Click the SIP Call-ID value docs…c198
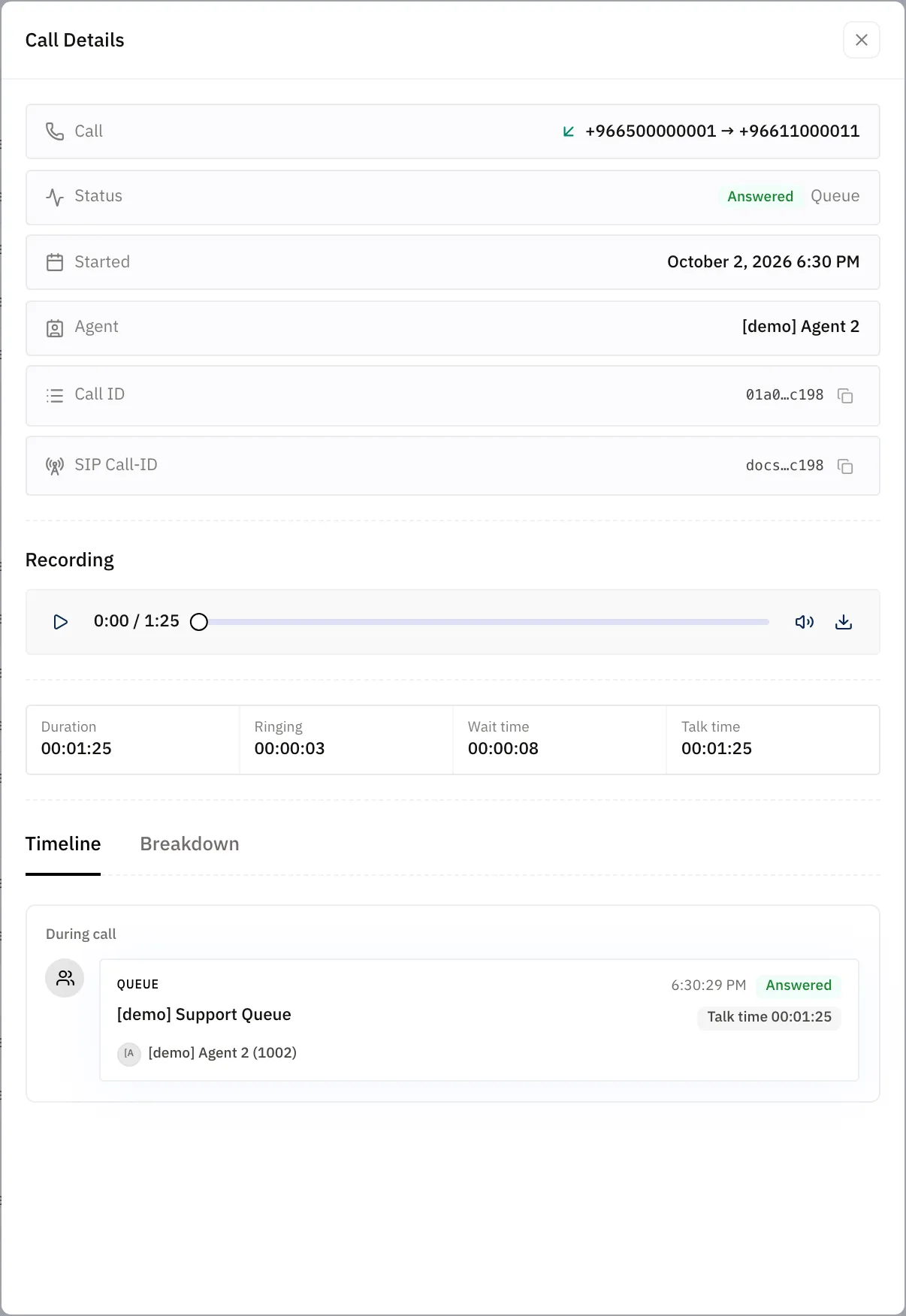This screenshot has height=1316, width=906. pos(784,466)
